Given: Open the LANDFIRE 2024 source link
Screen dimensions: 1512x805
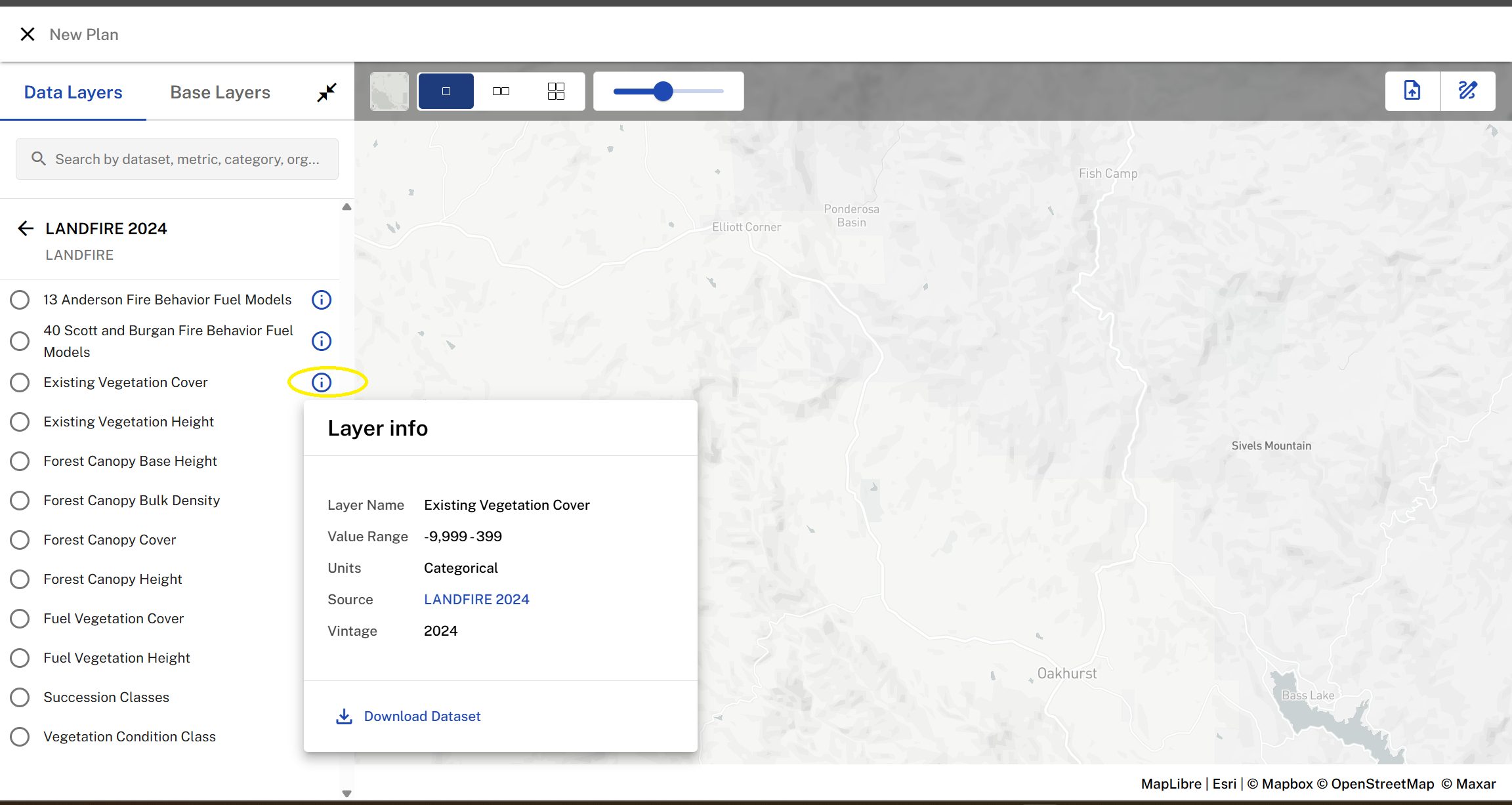Looking at the screenshot, I should [476, 600].
